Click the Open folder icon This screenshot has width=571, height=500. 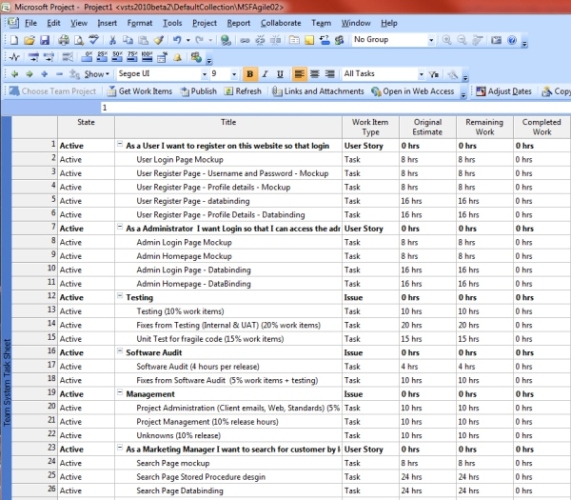(x=29, y=40)
